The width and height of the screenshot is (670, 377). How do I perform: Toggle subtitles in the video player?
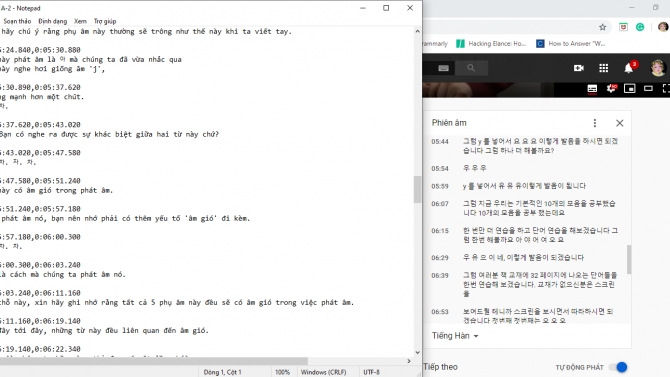coord(592,88)
